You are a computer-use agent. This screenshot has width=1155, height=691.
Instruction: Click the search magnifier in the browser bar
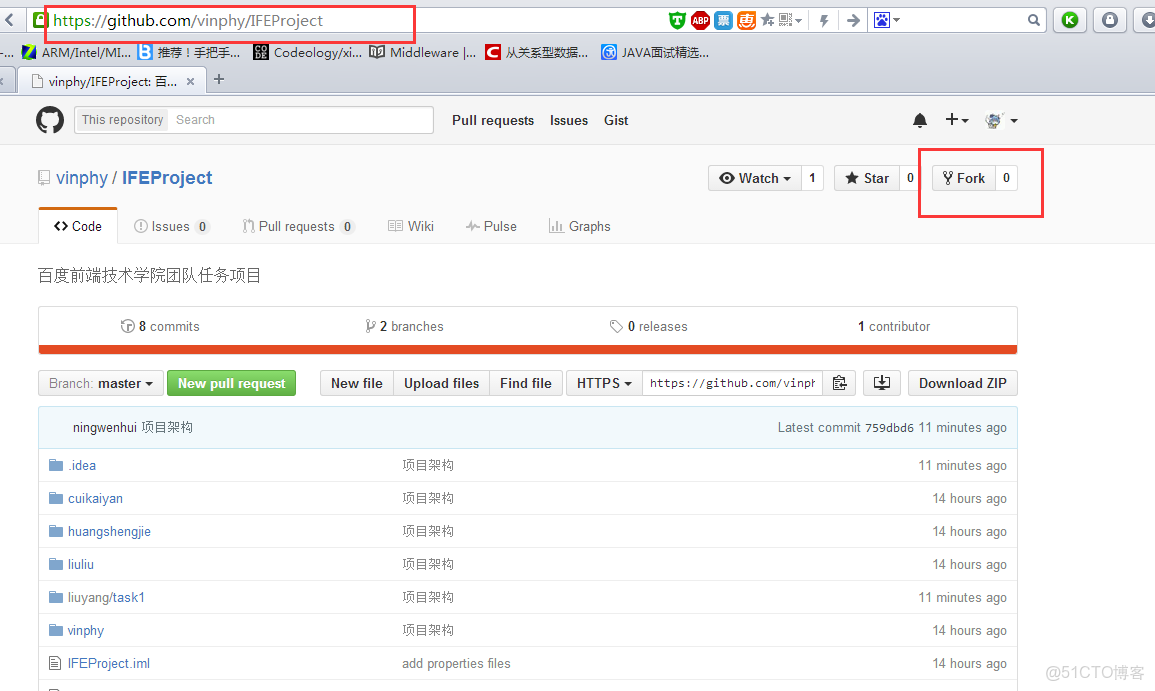pyautogui.click(x=1034, y=21)
